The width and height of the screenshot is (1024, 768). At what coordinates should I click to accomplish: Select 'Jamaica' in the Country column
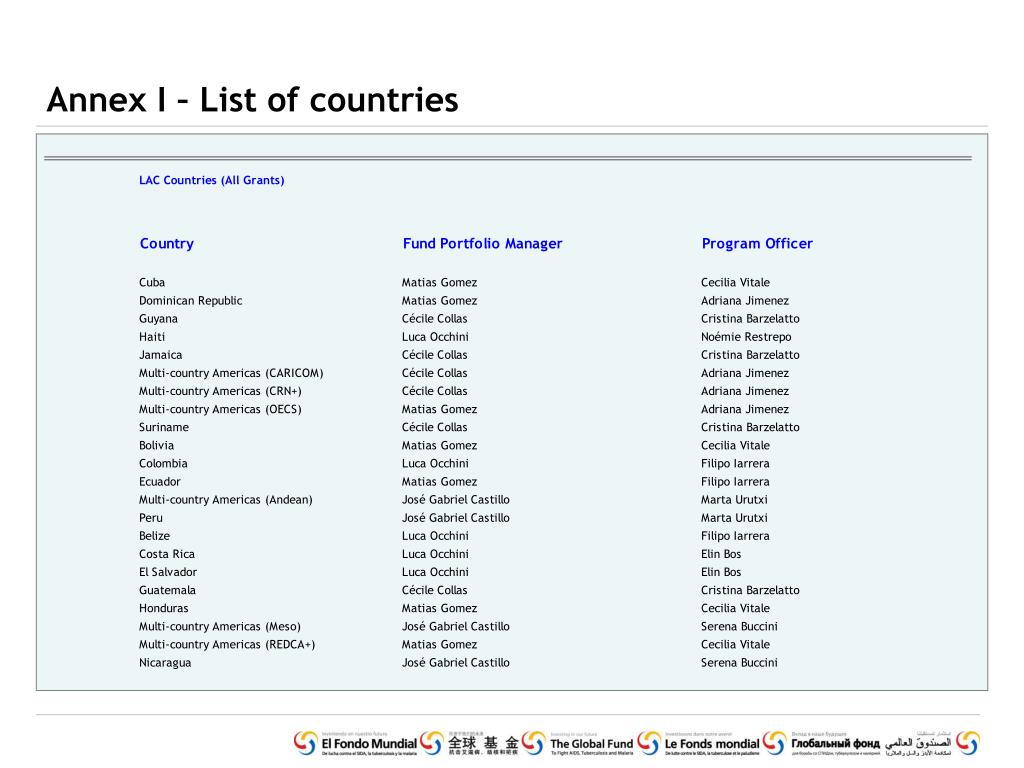click(160, 355)
